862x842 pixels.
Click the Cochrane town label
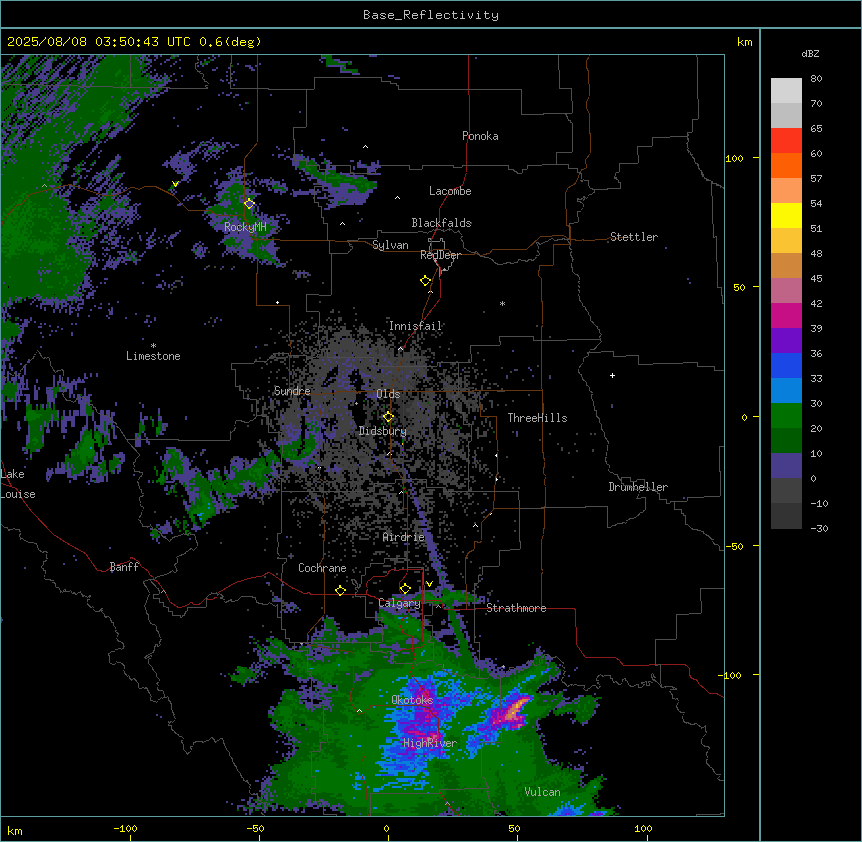[322, 568]
